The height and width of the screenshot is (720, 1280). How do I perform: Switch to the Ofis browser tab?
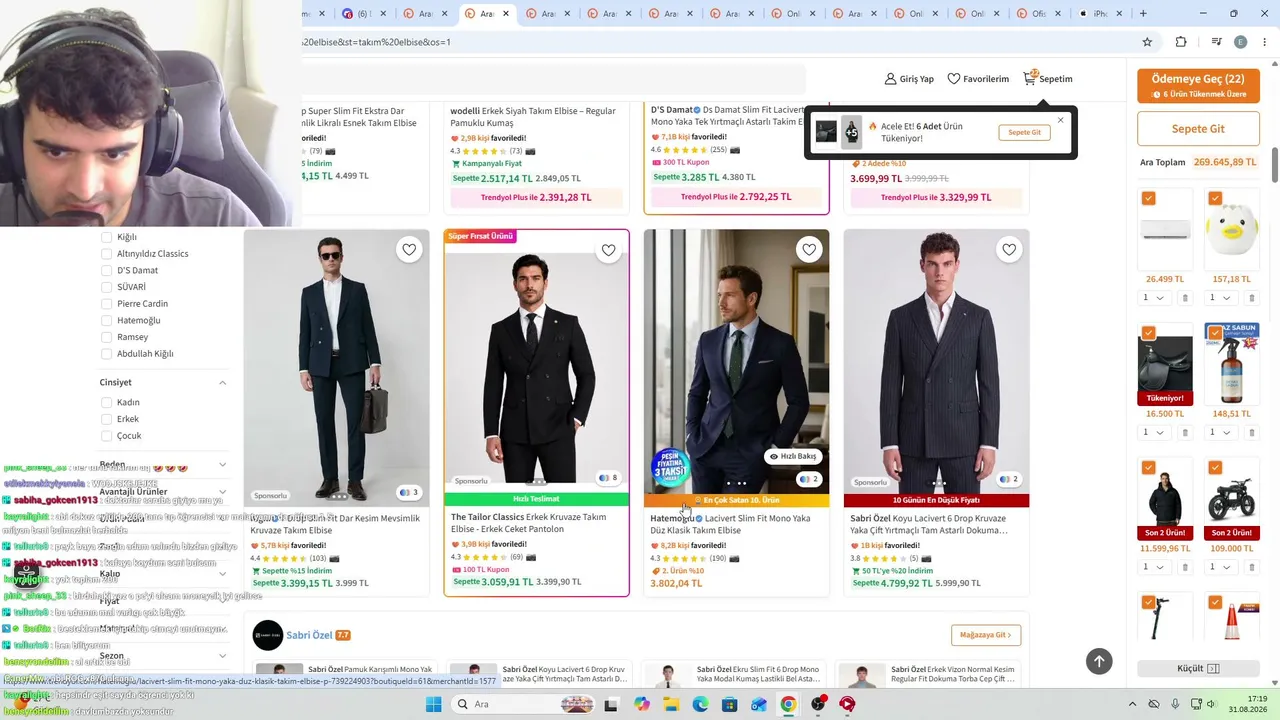tap(1036, 14)
